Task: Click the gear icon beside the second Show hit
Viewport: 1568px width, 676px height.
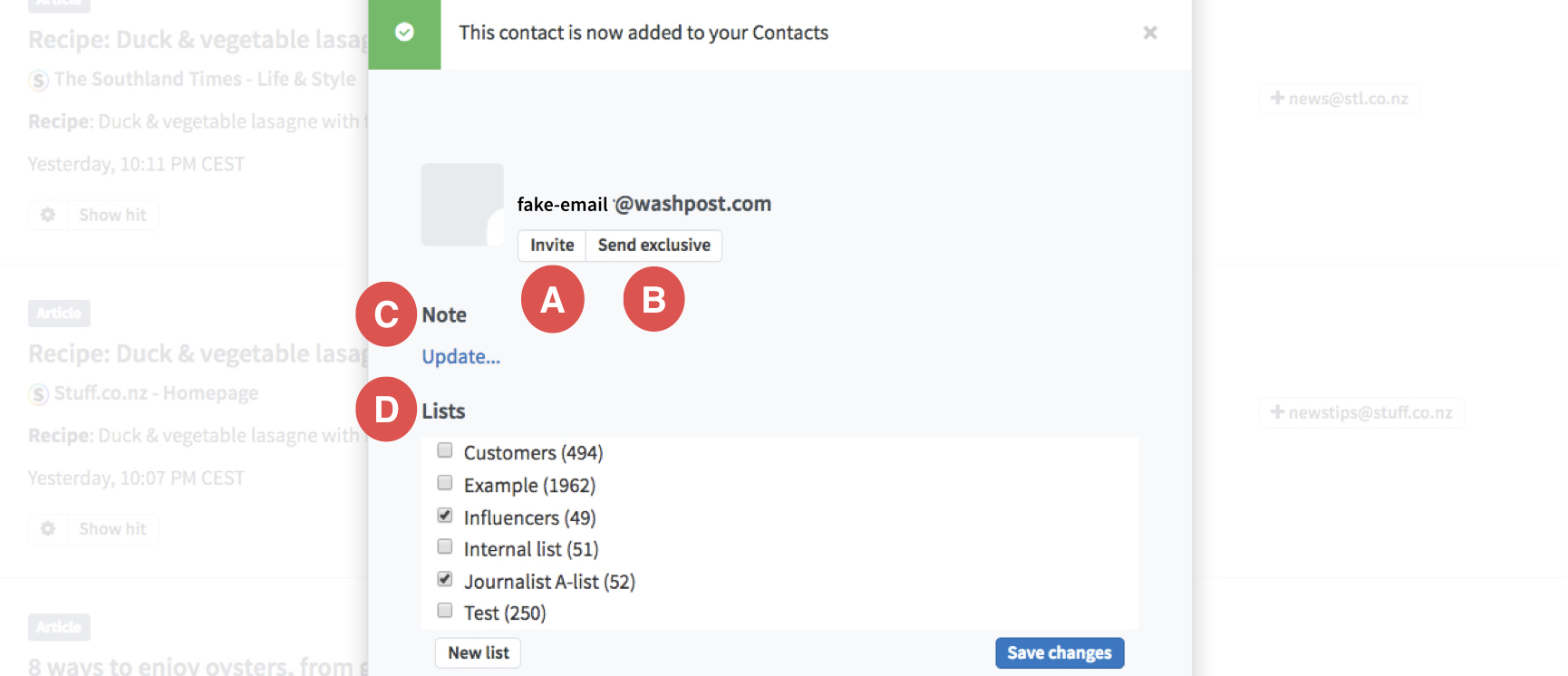Action: (x=48, y=528)
